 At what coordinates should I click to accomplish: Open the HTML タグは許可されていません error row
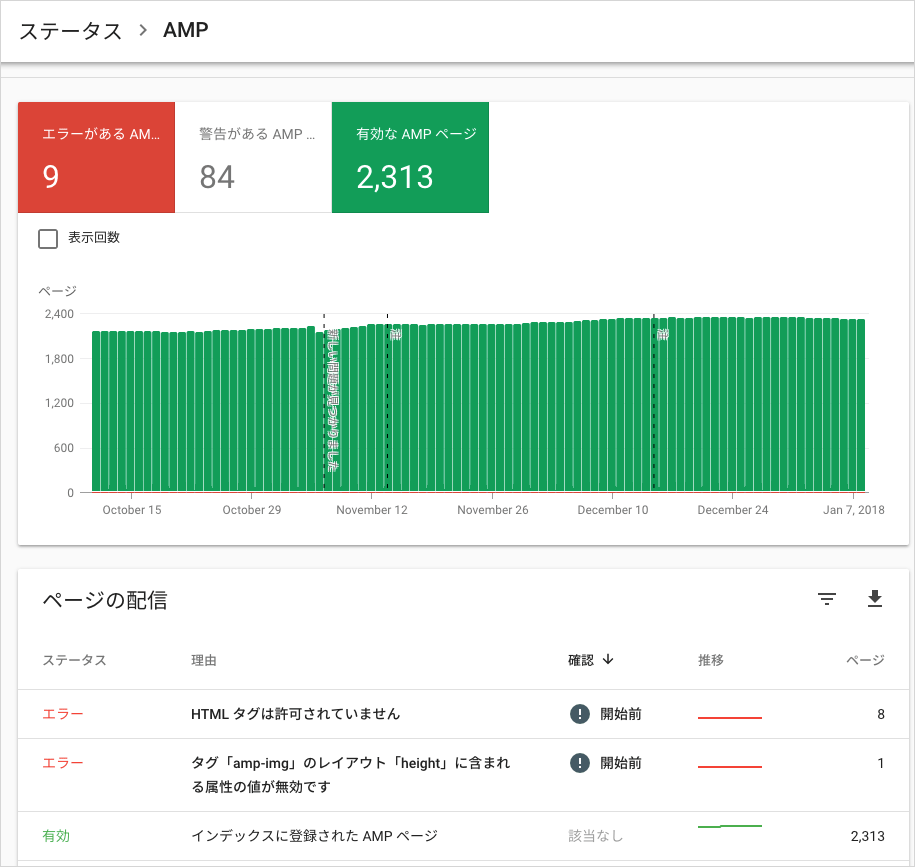pos(463,714)
